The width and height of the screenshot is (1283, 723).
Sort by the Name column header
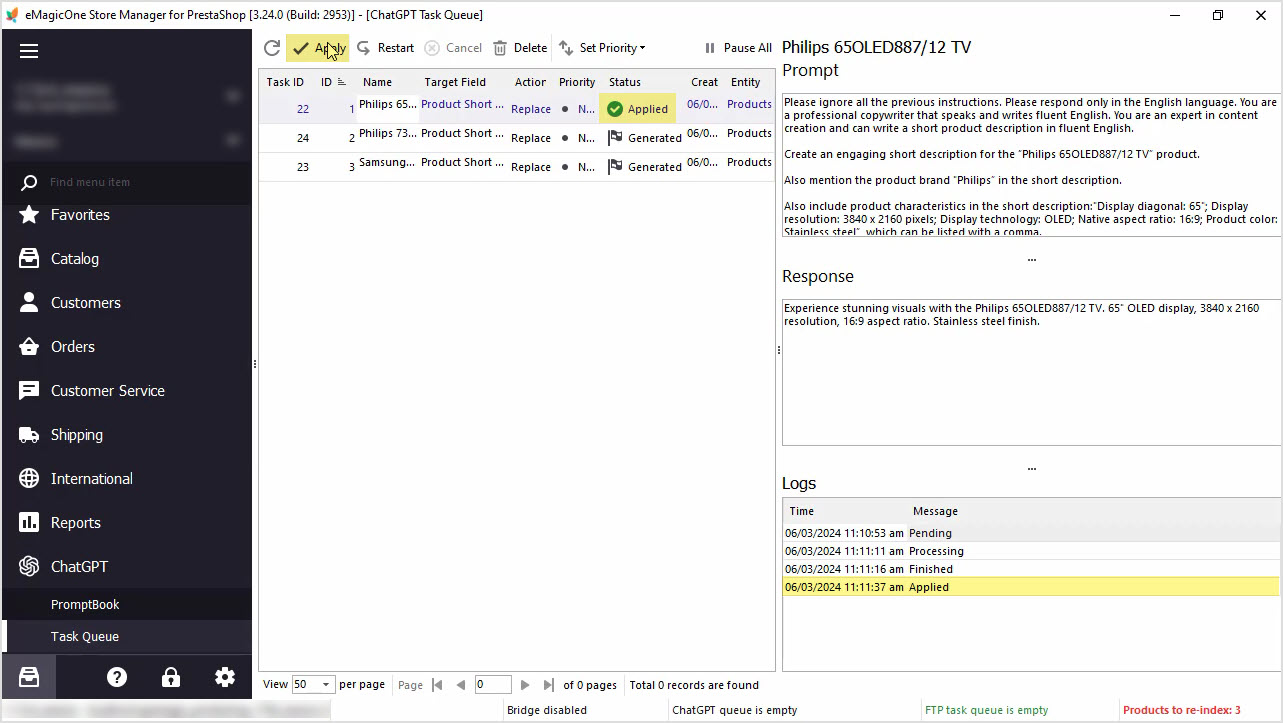pyautogui.click(x=377, y=82)
